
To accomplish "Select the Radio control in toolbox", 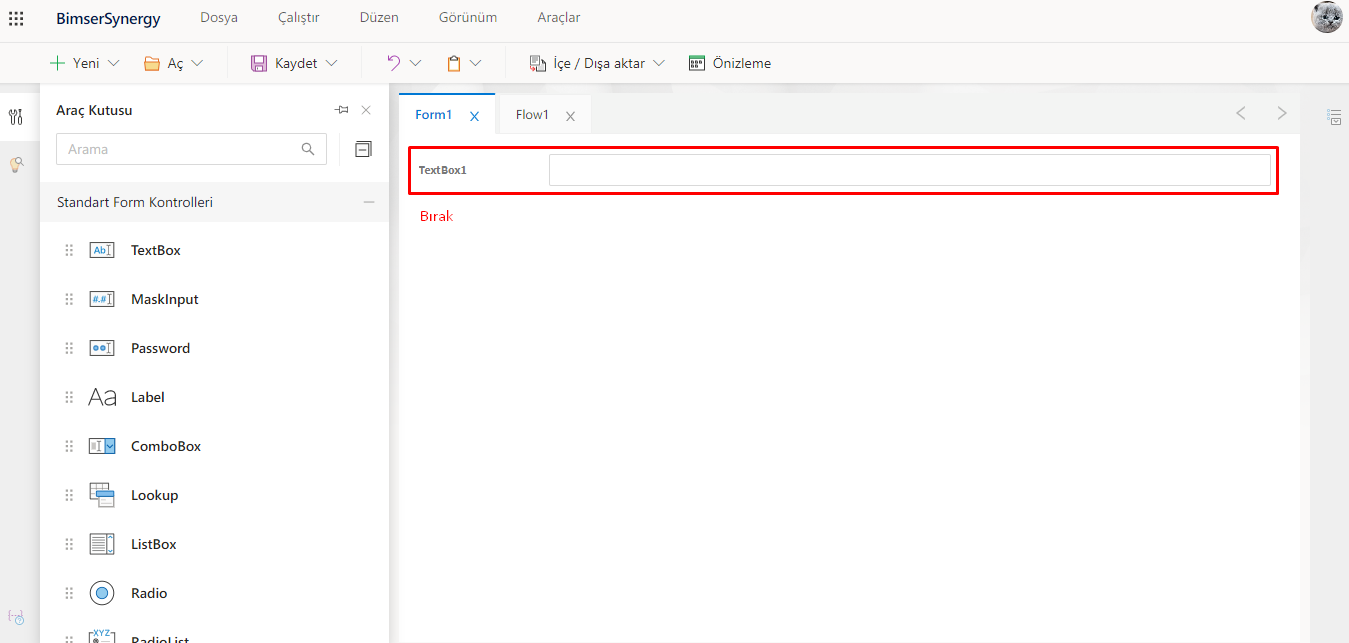I will 148,593.
